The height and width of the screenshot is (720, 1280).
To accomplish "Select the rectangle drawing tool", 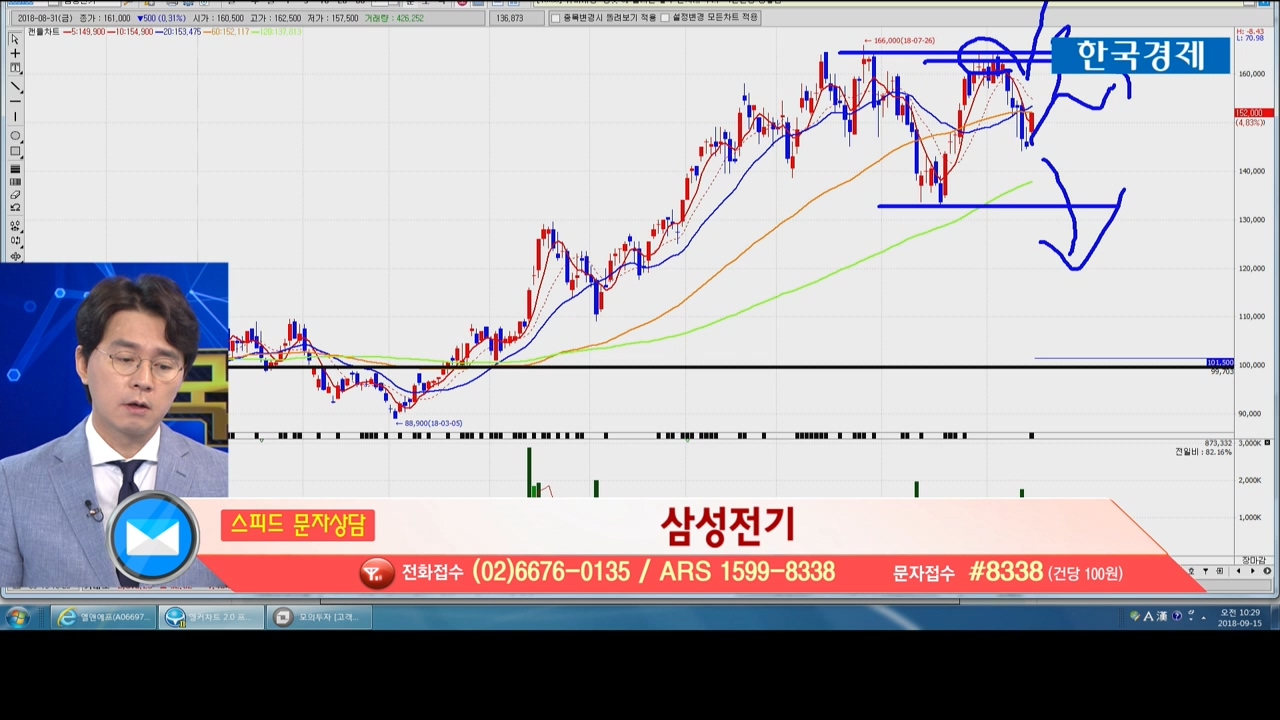I will point(15,151).
